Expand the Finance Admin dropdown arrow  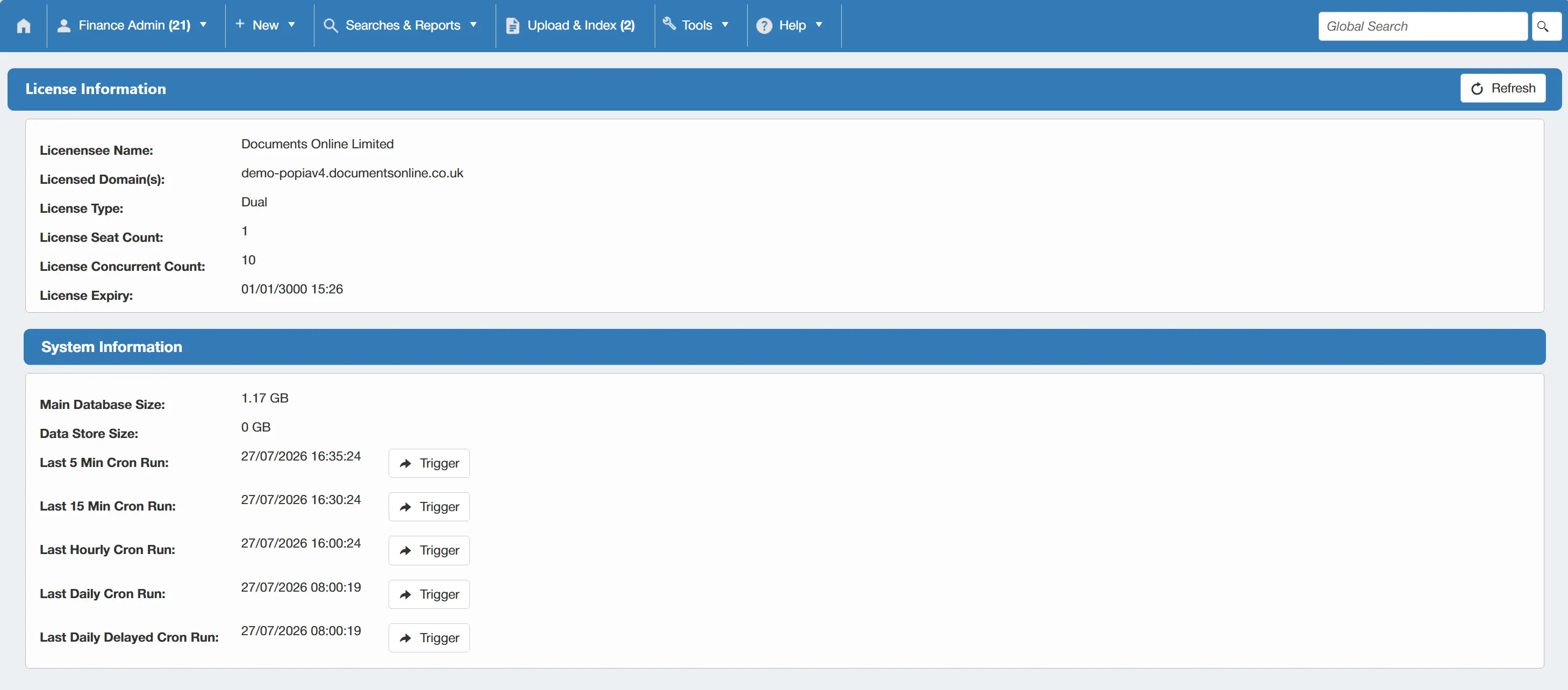coord(203,25)
